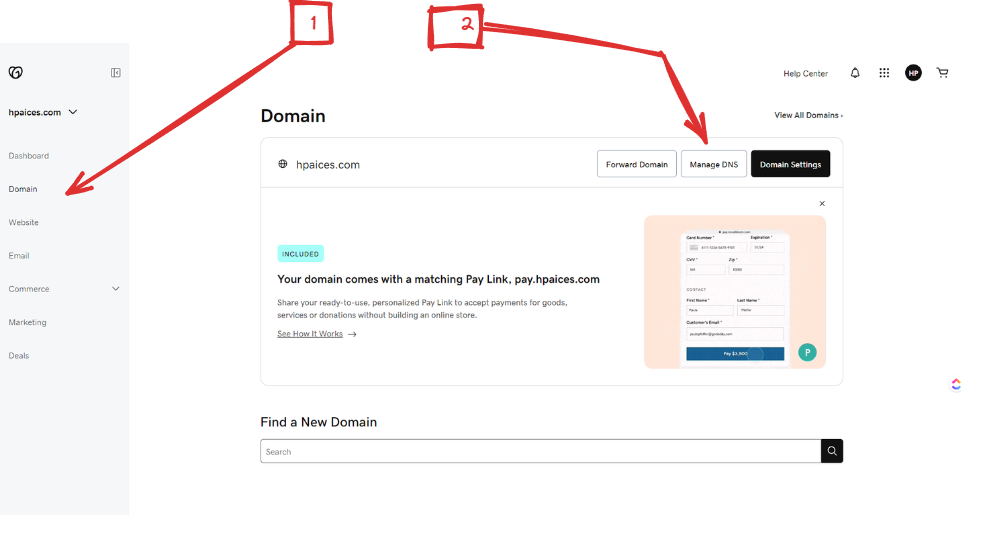Click the Domain page heading
This screenshot has height=542, width=990.
(293, 116)
